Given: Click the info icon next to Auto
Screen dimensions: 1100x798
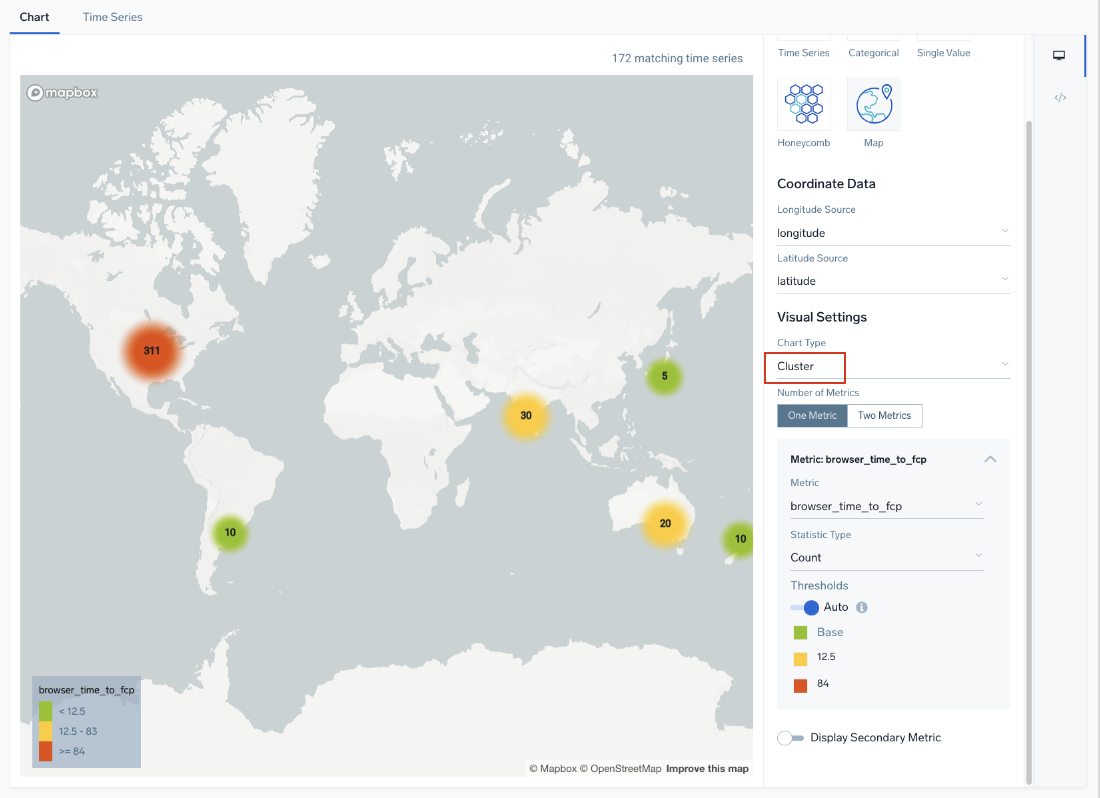Looking at the screenshot, I should (862, 608).
